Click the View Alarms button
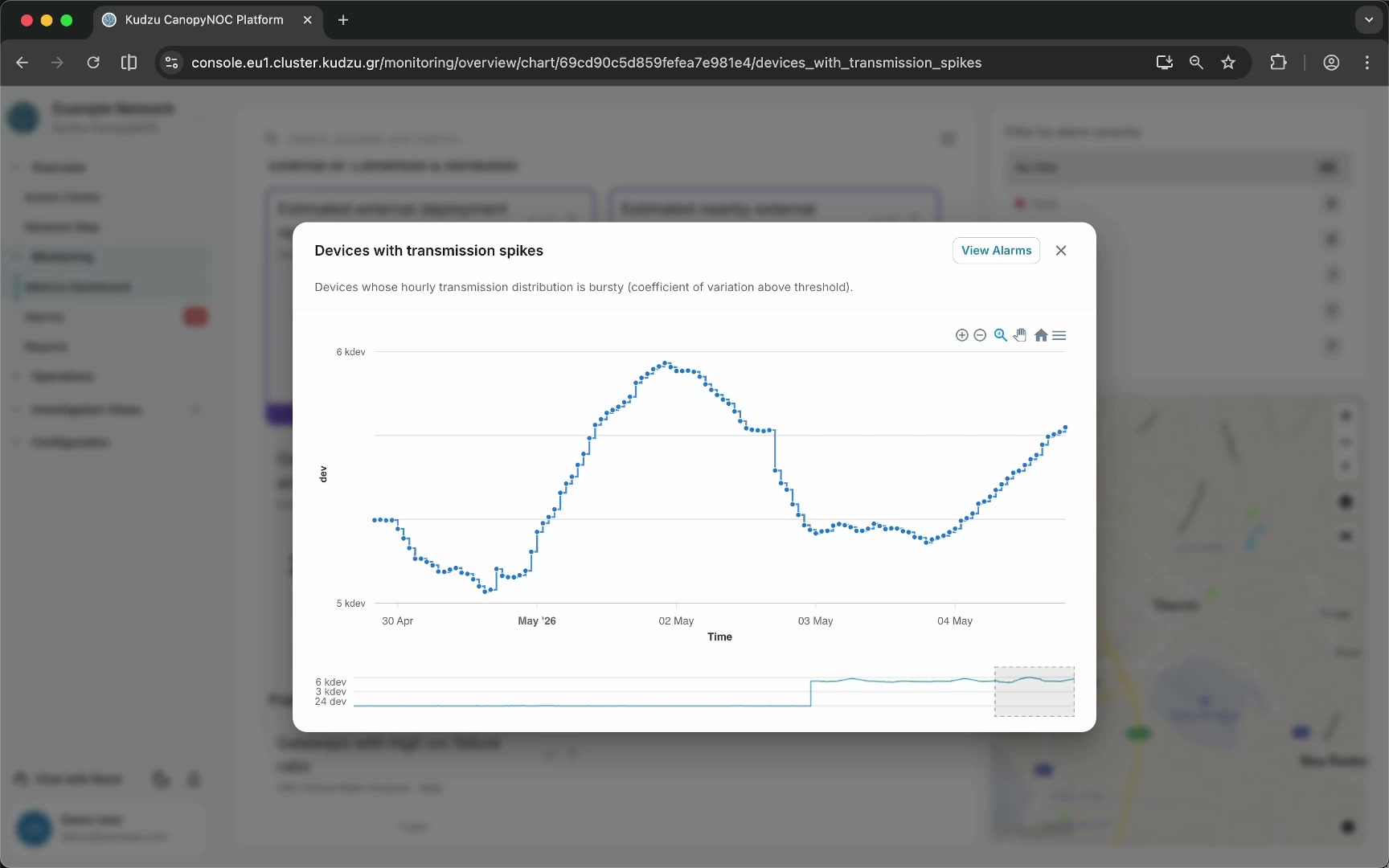This screenshot has width=1389, height=868. tap(996, 251)
